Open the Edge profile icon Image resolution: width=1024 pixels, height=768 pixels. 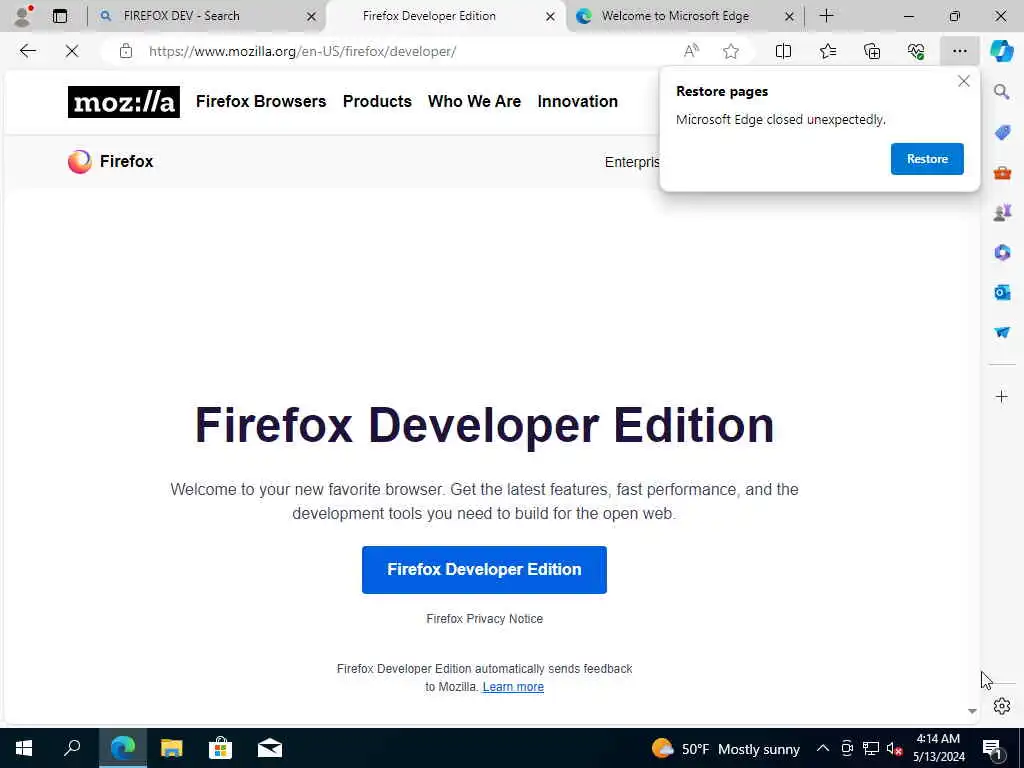(x=23, y=16)
